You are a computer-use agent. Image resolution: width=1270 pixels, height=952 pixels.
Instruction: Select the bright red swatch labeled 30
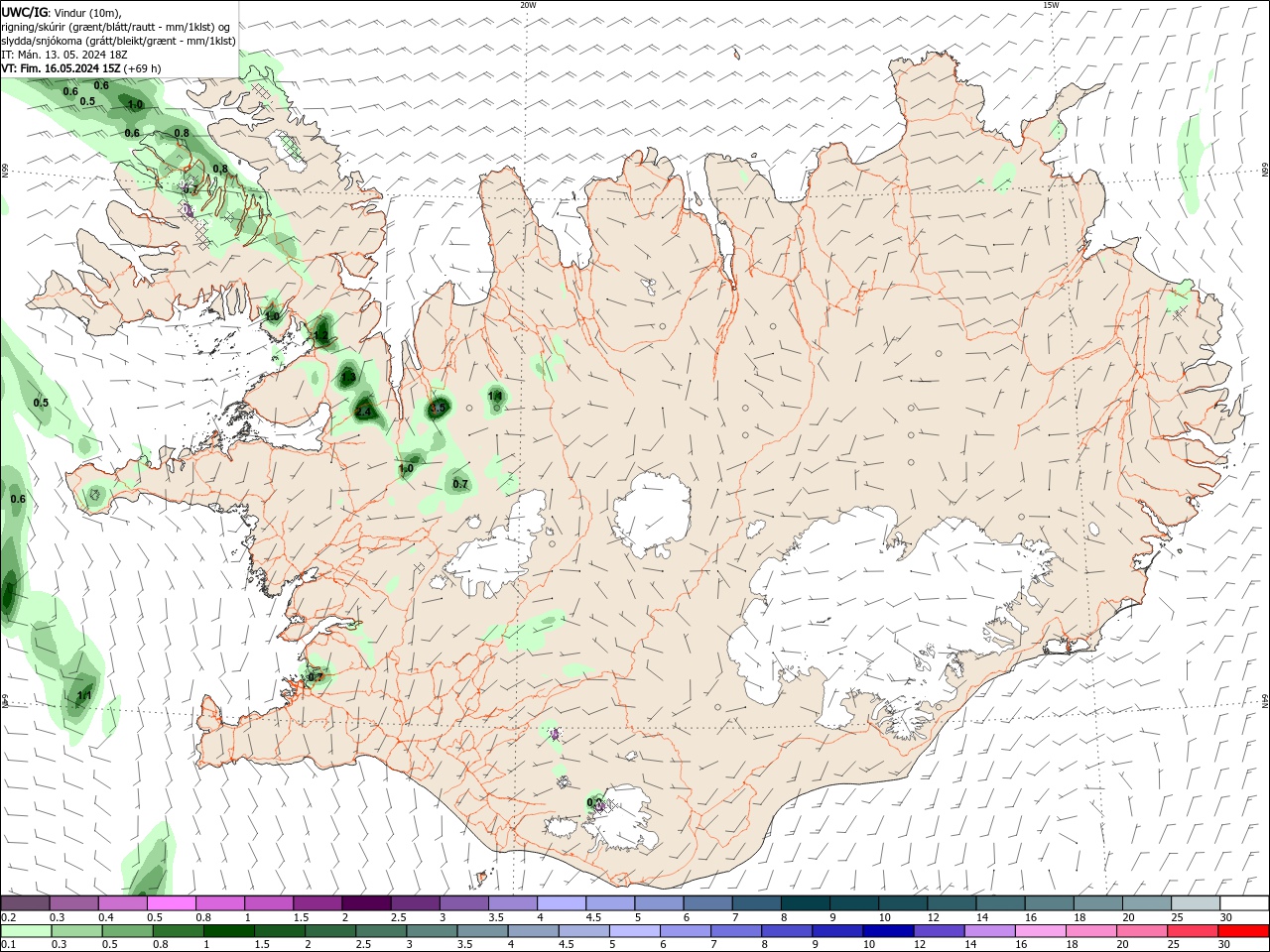coord(1243,931)
